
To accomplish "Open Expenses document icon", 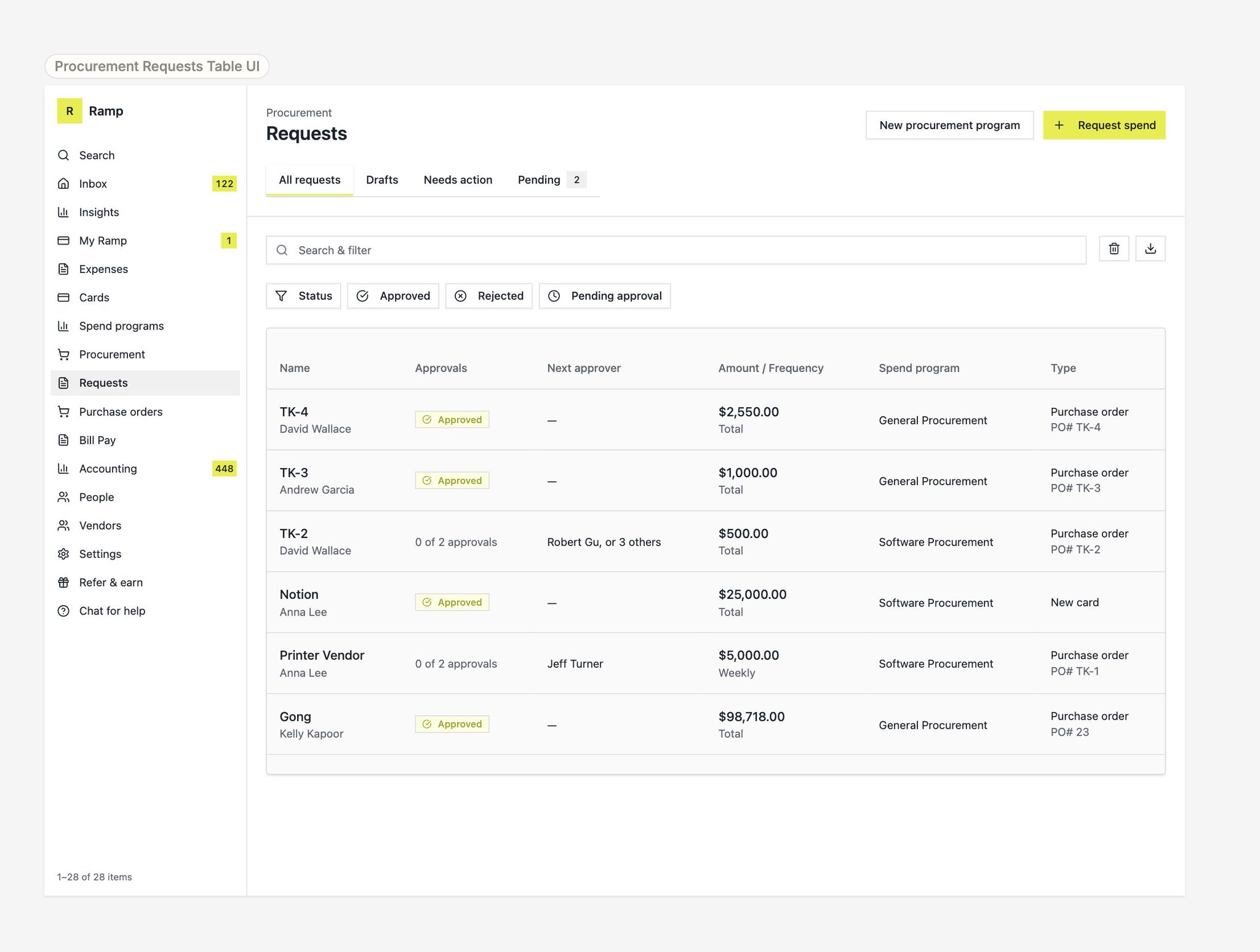I will (x=63, y=269).
